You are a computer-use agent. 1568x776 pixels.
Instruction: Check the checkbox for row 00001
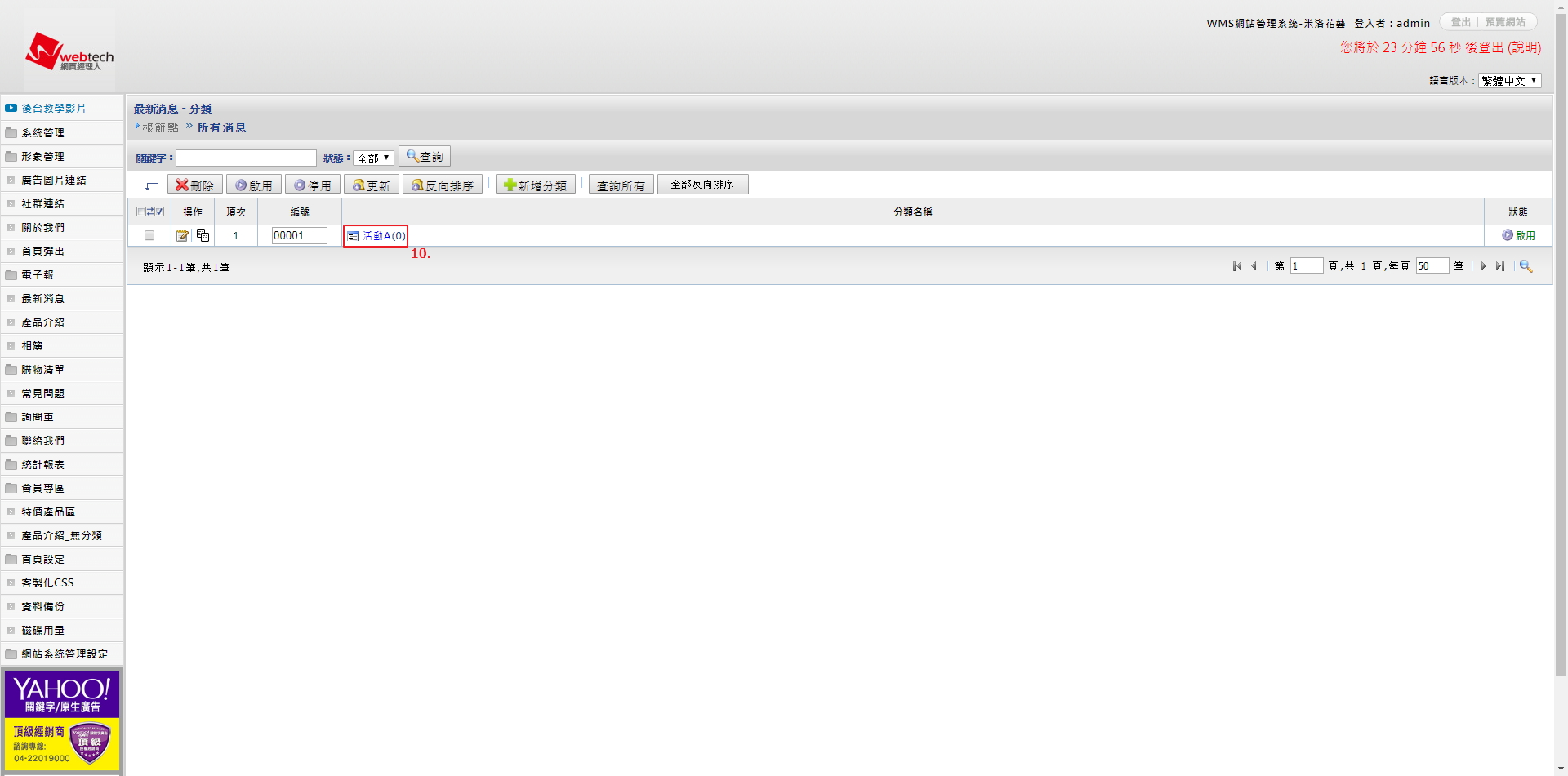coord(149,236)
